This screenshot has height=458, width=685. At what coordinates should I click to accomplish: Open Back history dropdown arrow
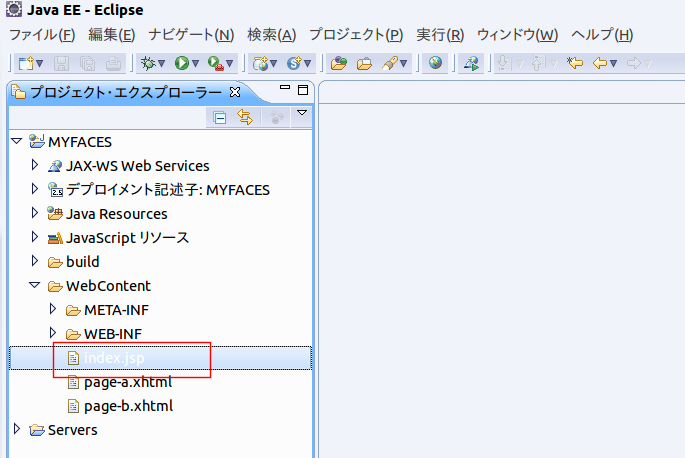tap(613, 64)
